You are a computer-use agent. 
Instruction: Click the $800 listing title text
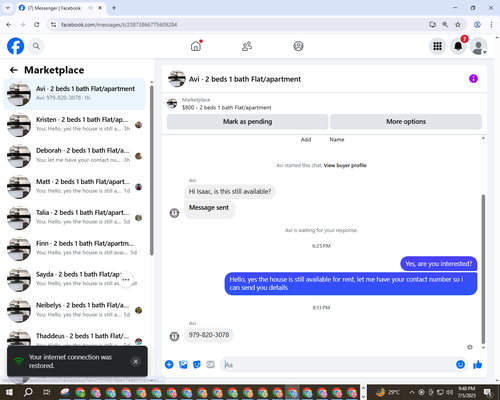pyautogui.click(x=227, y=108)
